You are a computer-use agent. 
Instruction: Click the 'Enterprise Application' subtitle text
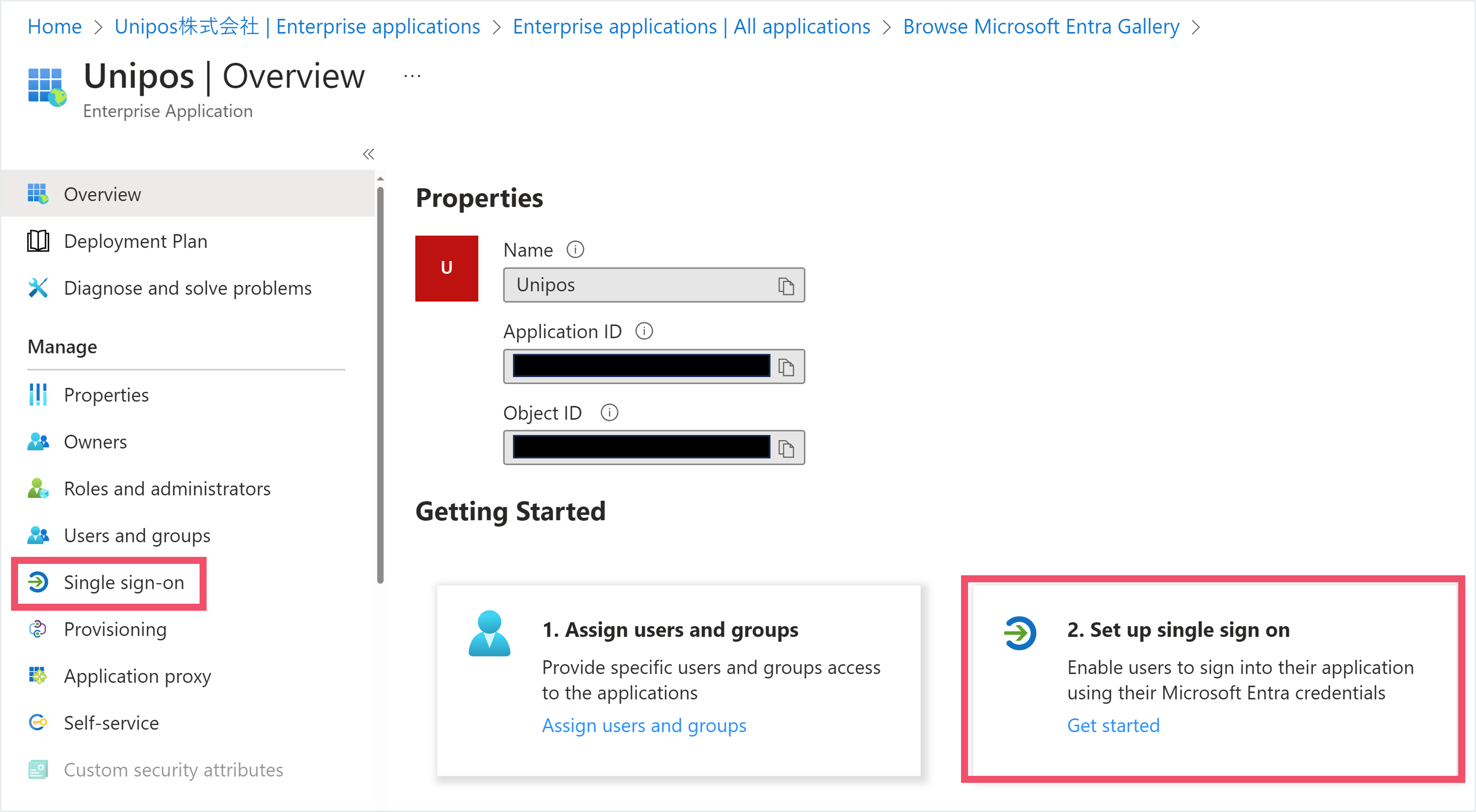pyautogui.click(x=168, y=111)
